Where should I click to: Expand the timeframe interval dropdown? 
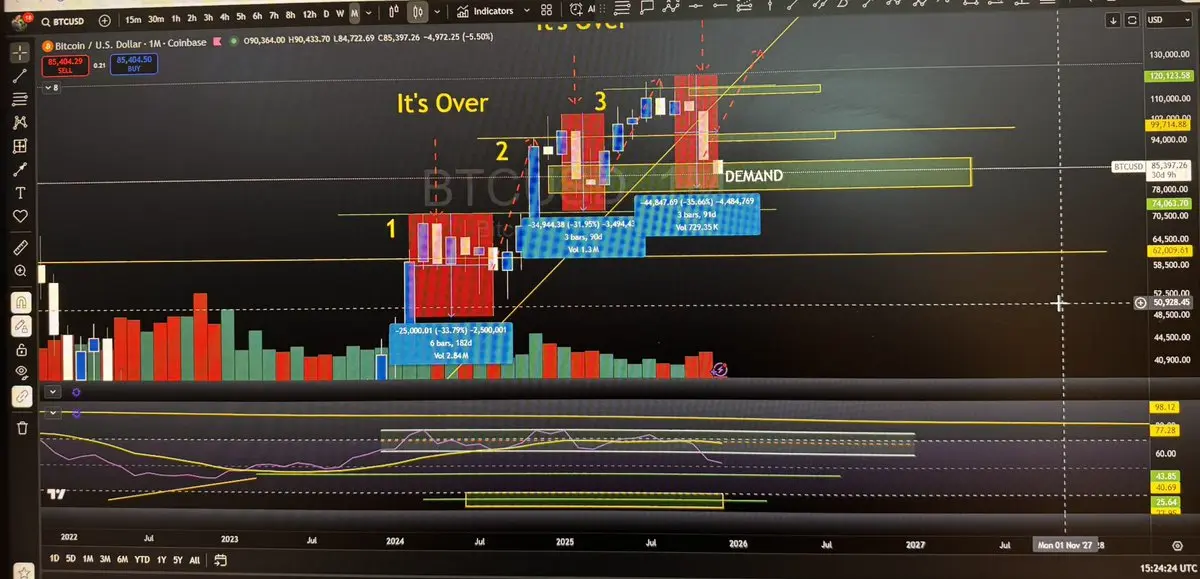click(369, 13)
